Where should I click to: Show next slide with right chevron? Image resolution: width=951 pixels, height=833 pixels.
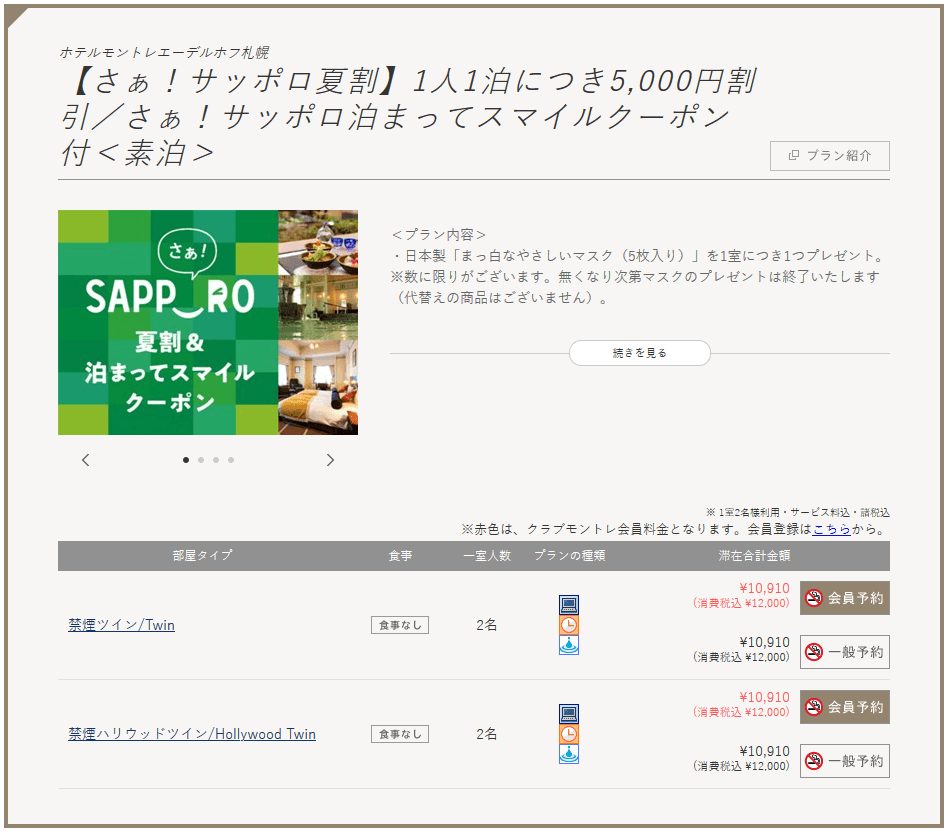(x=330, y=460)
